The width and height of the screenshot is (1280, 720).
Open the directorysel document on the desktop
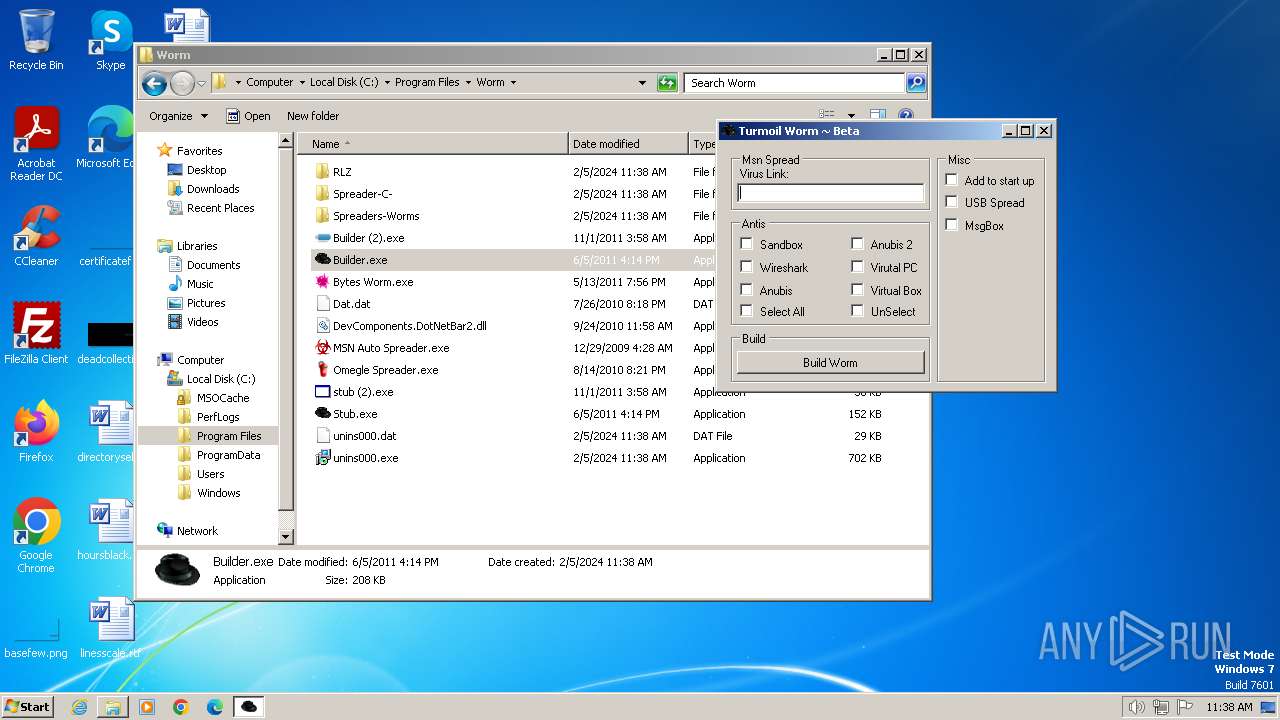point(108,431)
